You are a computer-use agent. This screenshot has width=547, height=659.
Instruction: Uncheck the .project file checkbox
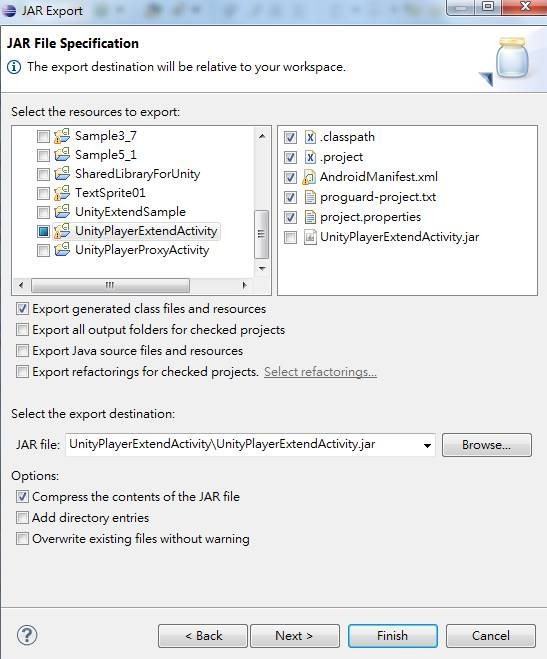290,157
